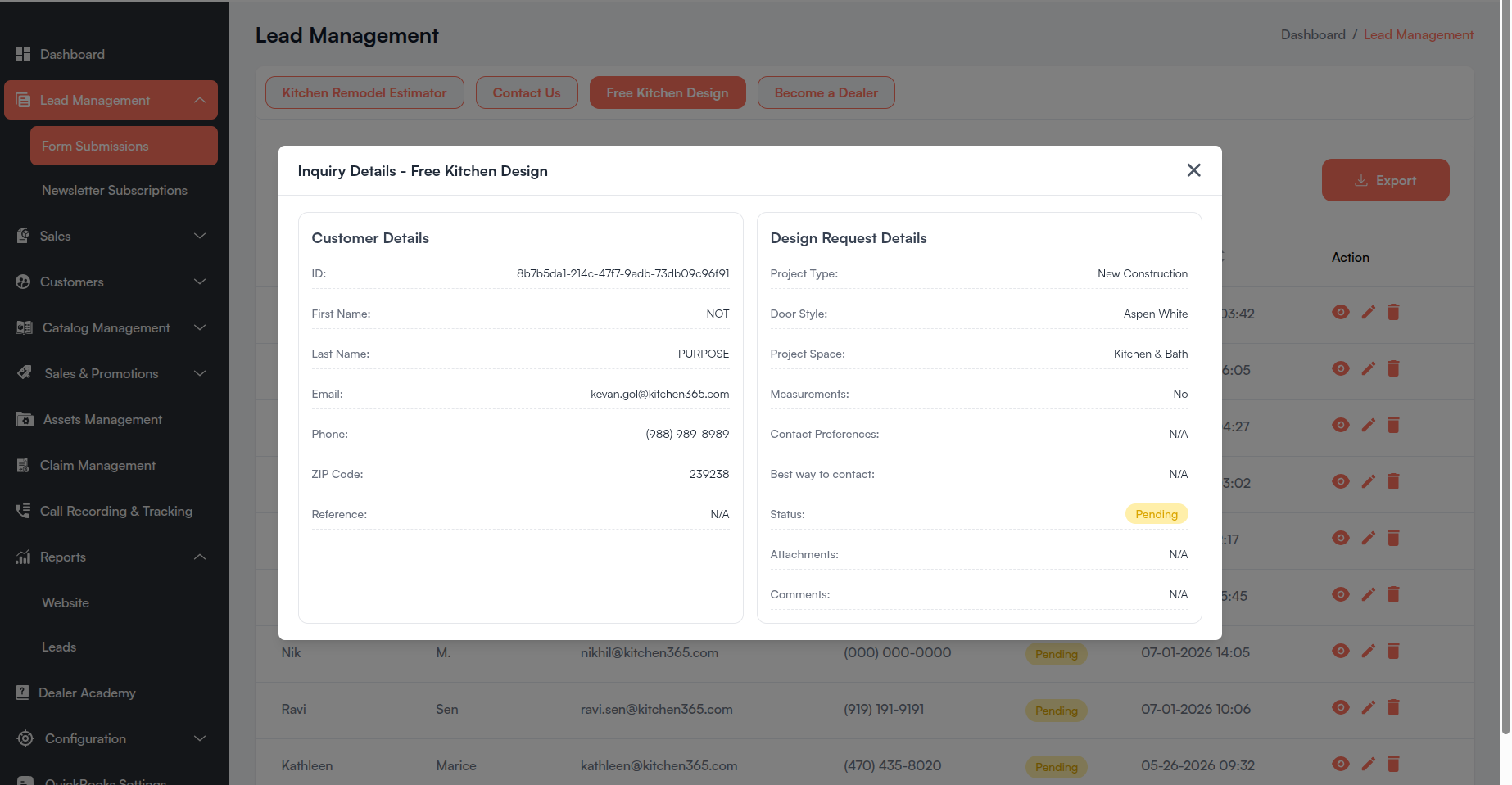Collapse the Lead Management menu chevron
1512x785 pixels.
coord(200,100)
